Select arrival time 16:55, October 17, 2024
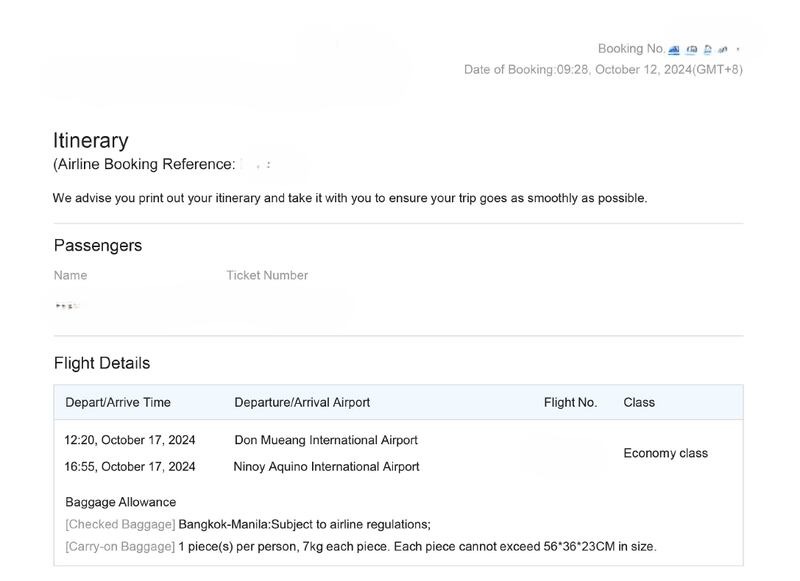 coord(130,467)
